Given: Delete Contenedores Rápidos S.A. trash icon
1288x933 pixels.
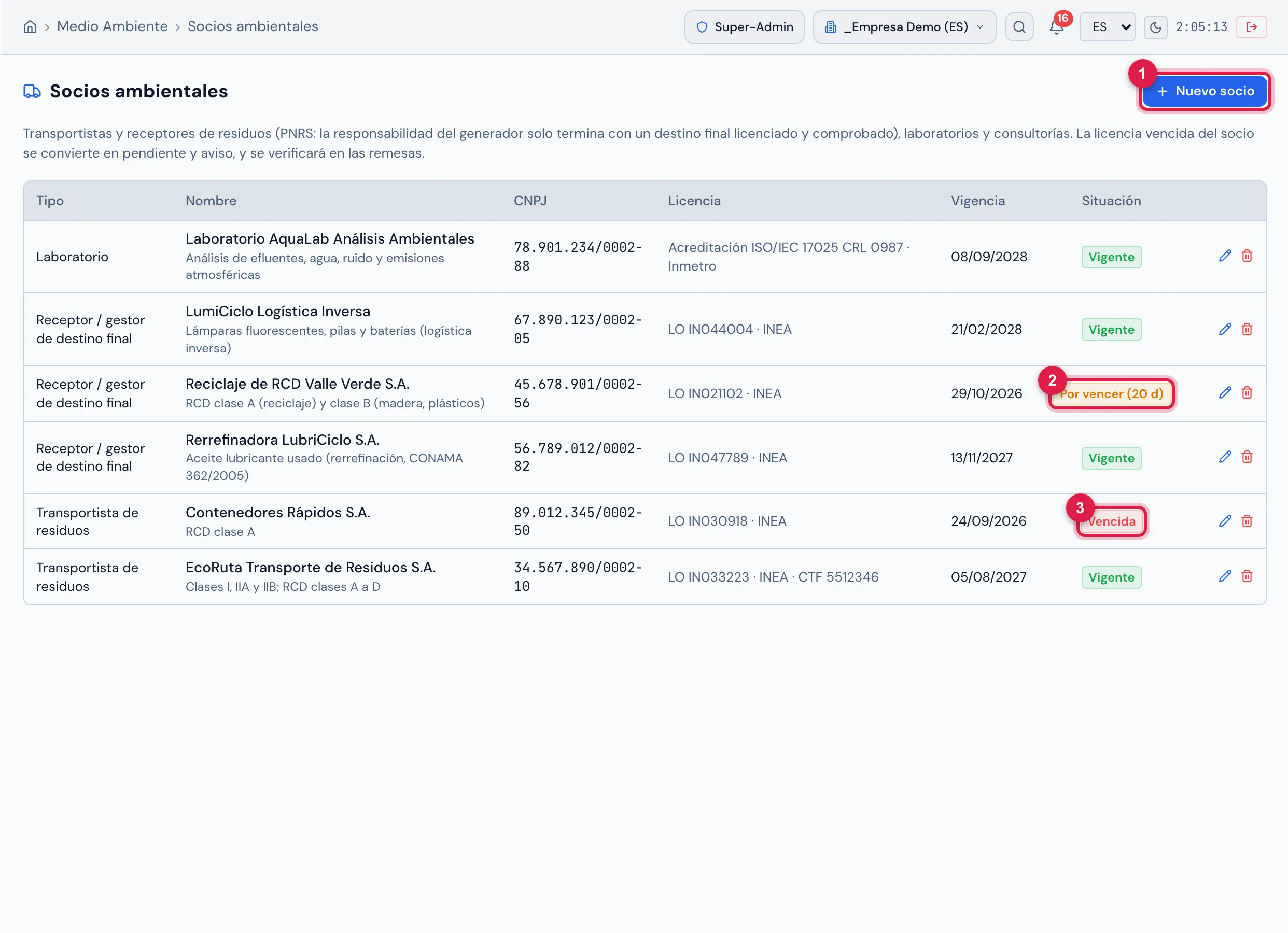Looking at the screenshot, I should (1247, 521).
